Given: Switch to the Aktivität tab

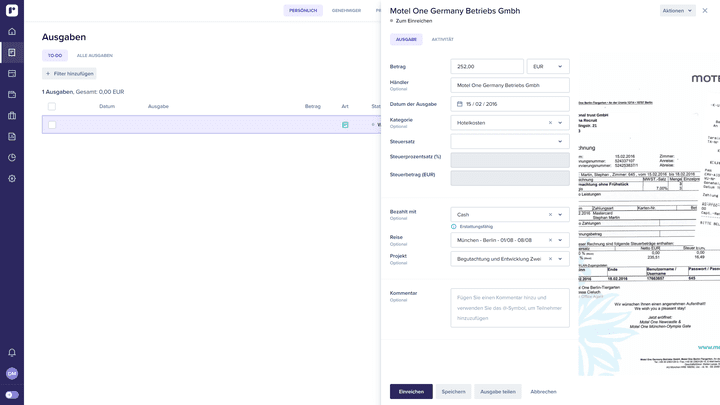Looking at the screenshot, I should [442, 39].
